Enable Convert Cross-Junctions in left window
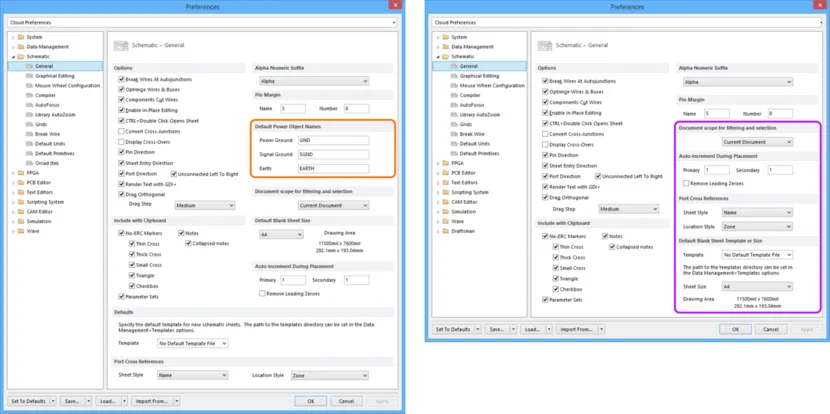The image size is (830, 414). (x=121, y=131)
